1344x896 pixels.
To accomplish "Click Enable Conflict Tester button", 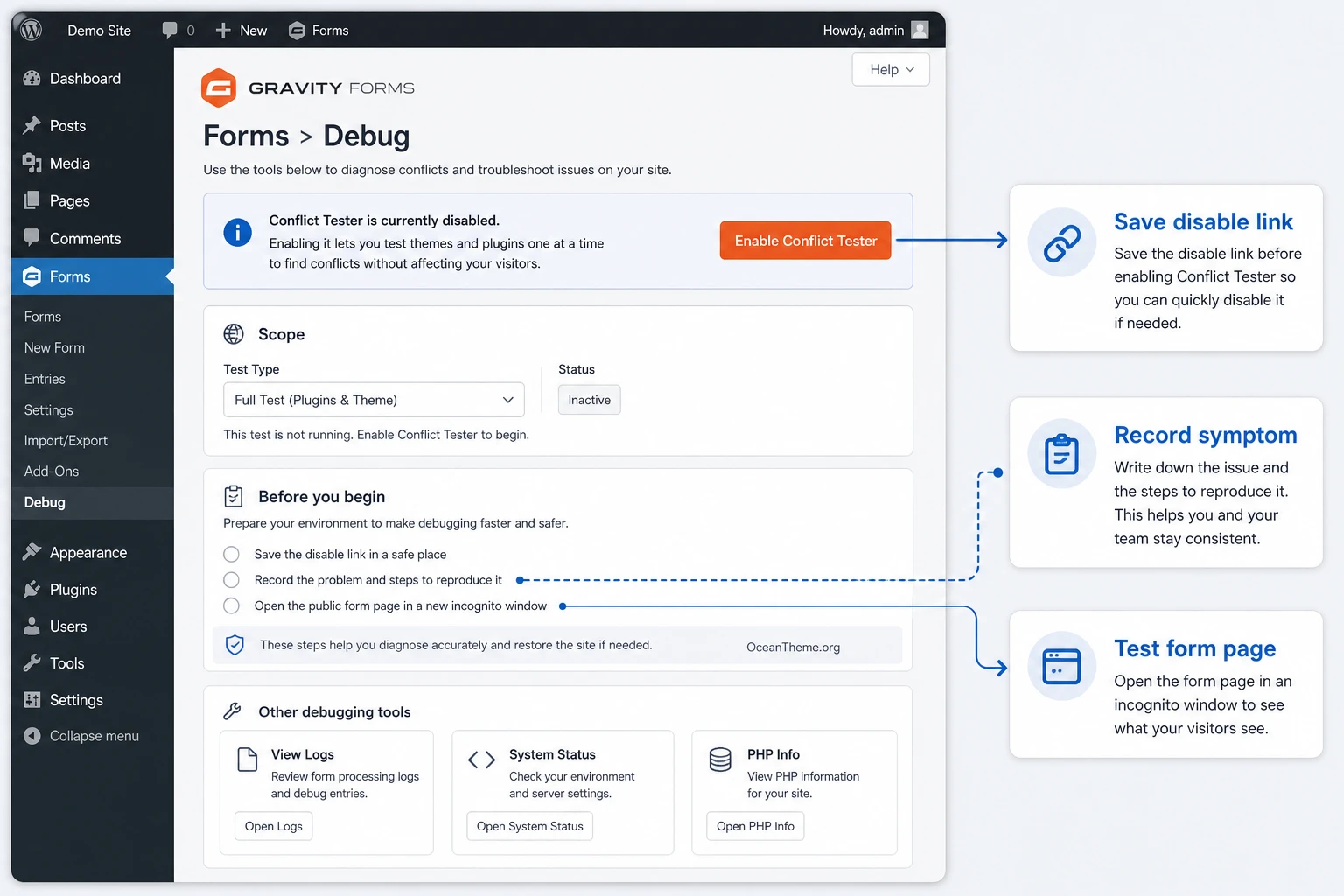I will [x=805, y=241].
